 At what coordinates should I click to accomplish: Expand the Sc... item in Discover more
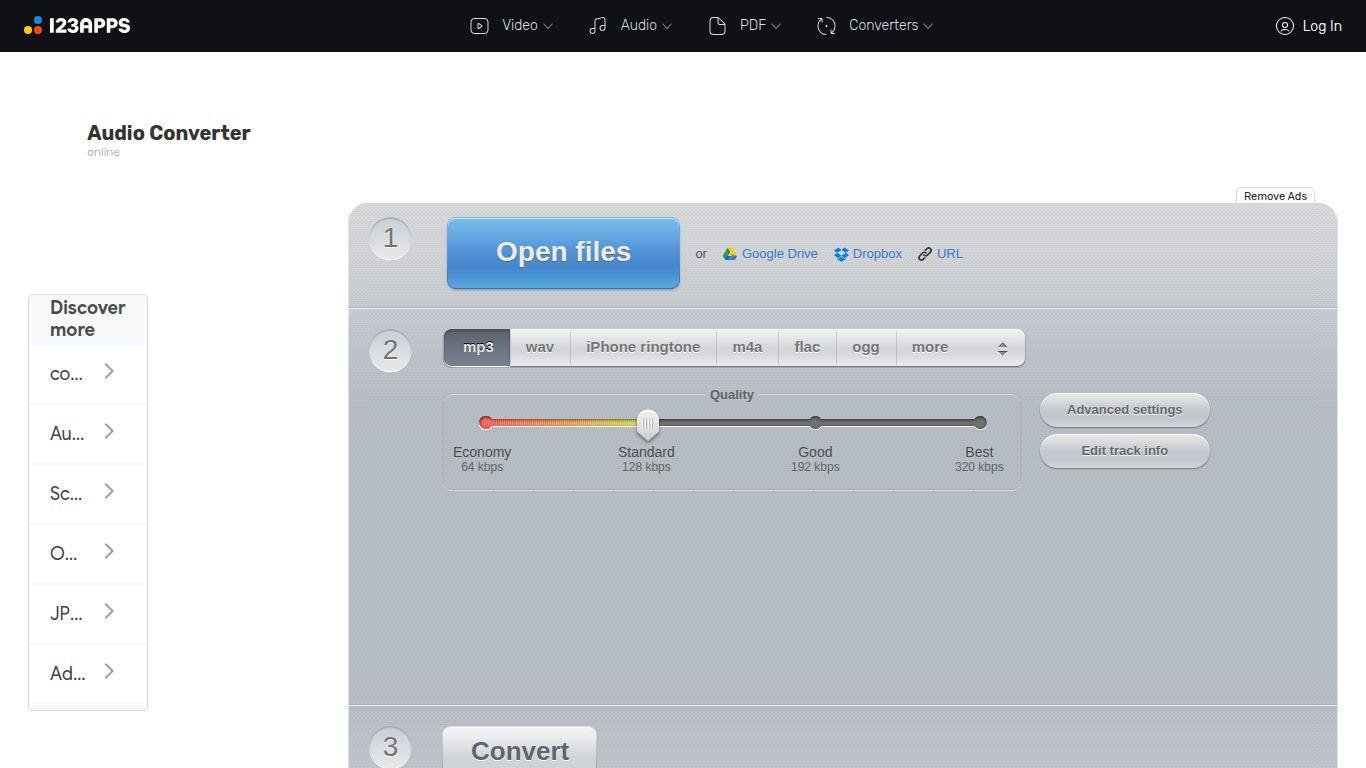pyautogui.click(x=87, y=493)
